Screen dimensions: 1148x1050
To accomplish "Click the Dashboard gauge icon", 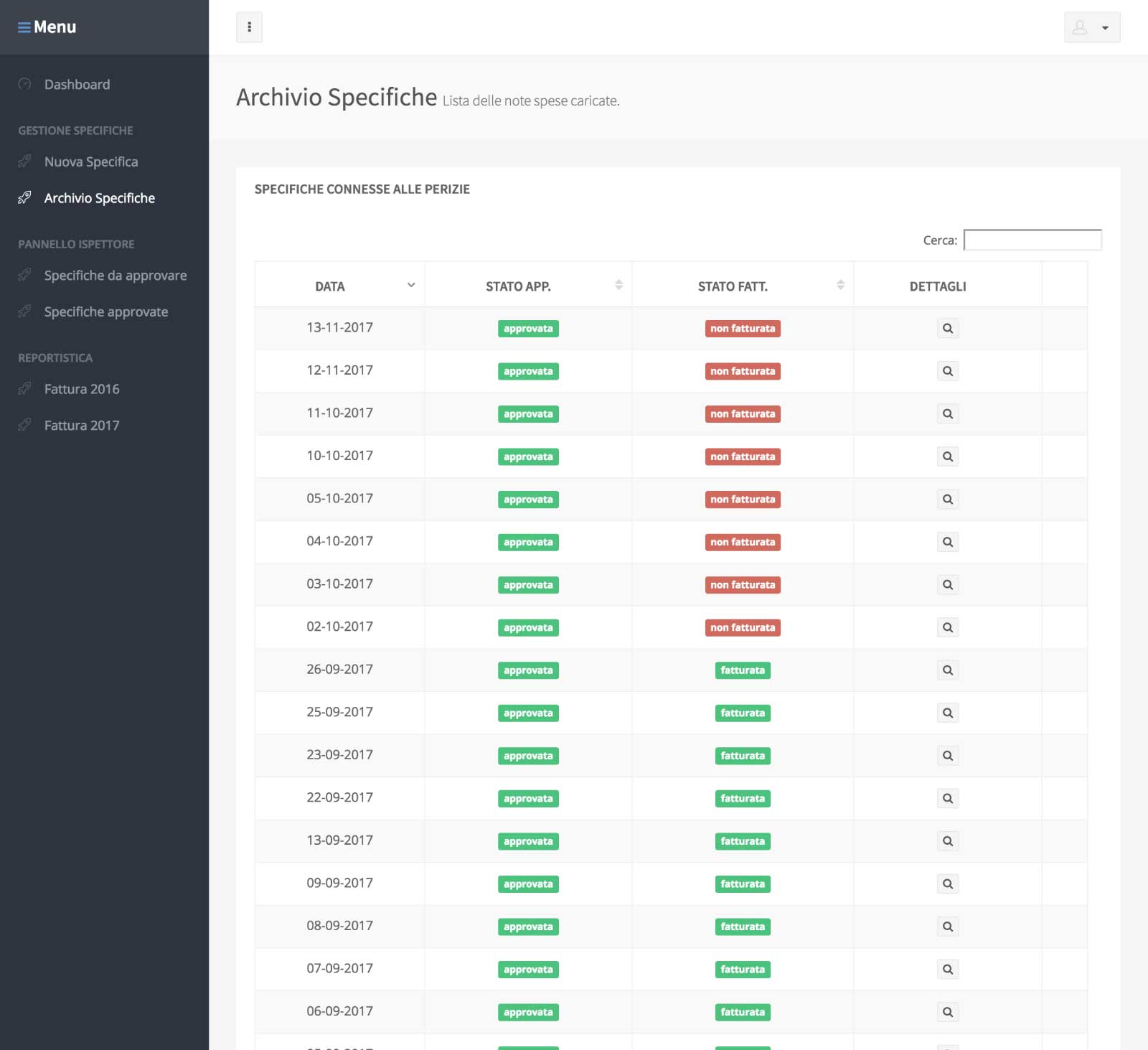I will click(24, 84).
